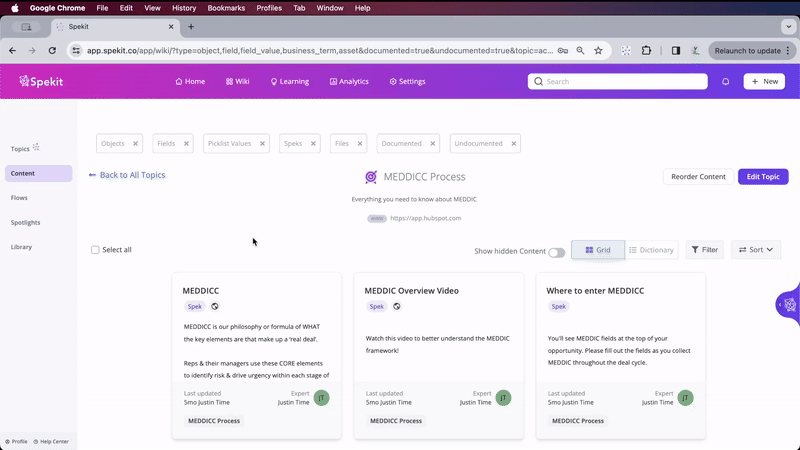Image resolution: width=800 pixels, height=450 pixels.
Task: Click the Spekit logo in header
Action: click(41, 81)
